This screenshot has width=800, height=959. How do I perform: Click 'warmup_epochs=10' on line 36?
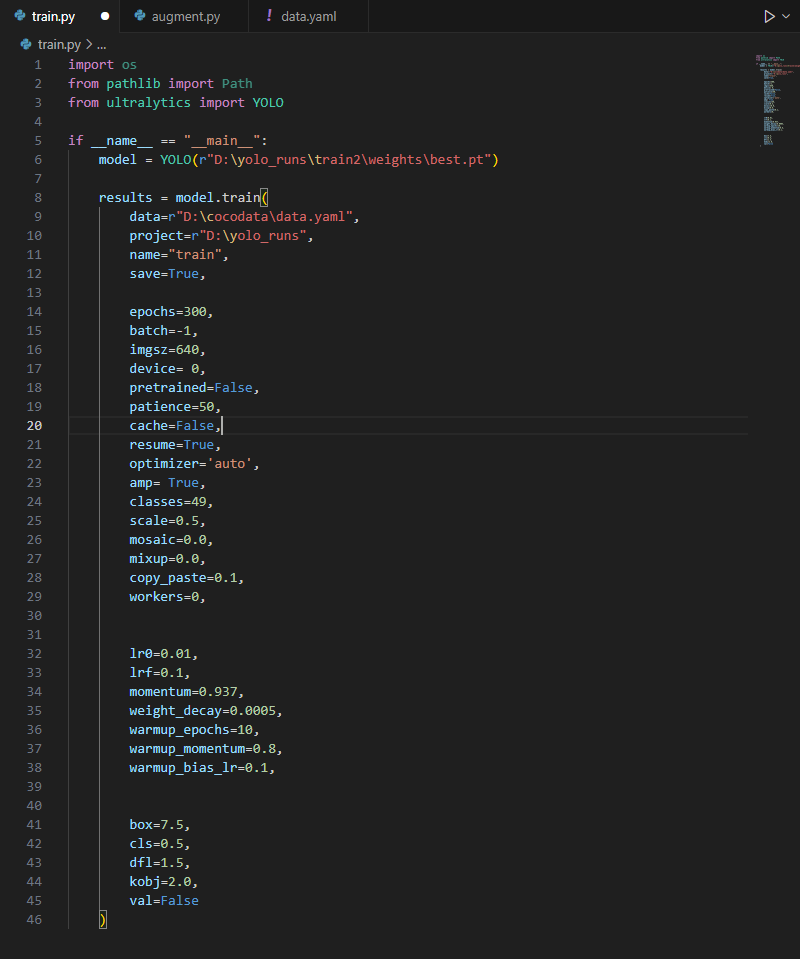coord(191,730)
